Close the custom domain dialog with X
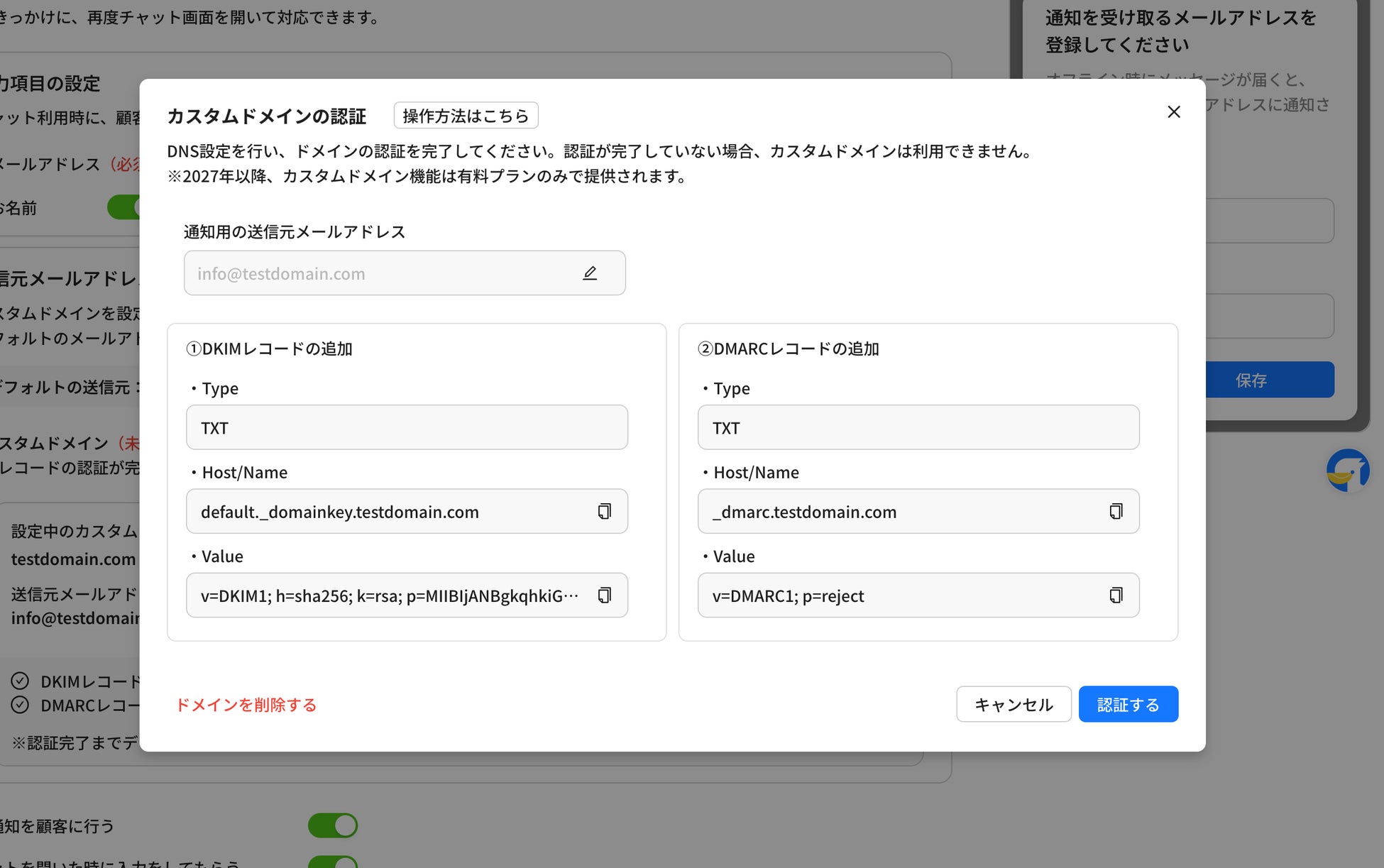This screenshot has height=868, width=1384. click(1174, 112)
